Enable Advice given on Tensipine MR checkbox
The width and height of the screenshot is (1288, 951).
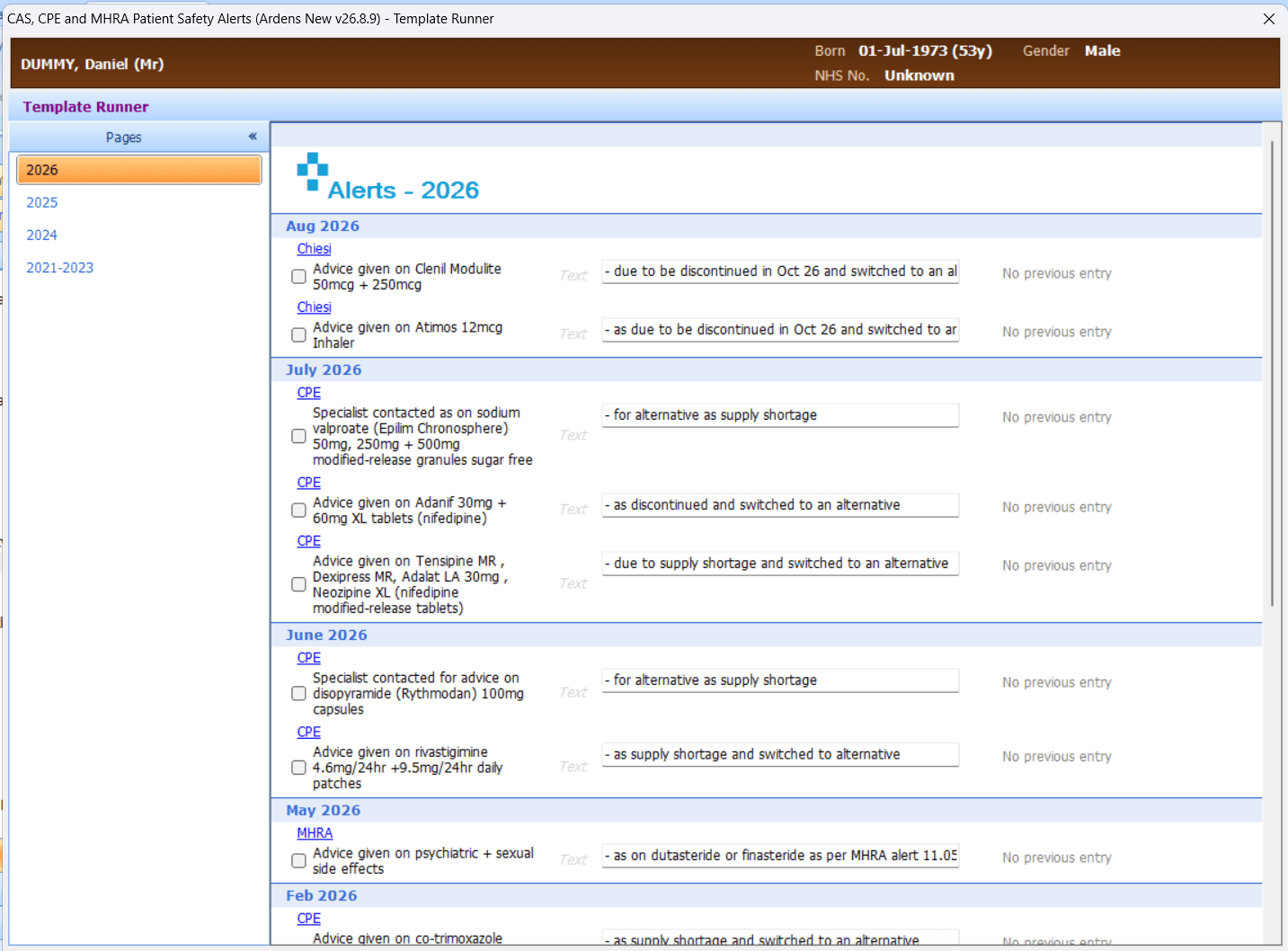click(298, 584)
